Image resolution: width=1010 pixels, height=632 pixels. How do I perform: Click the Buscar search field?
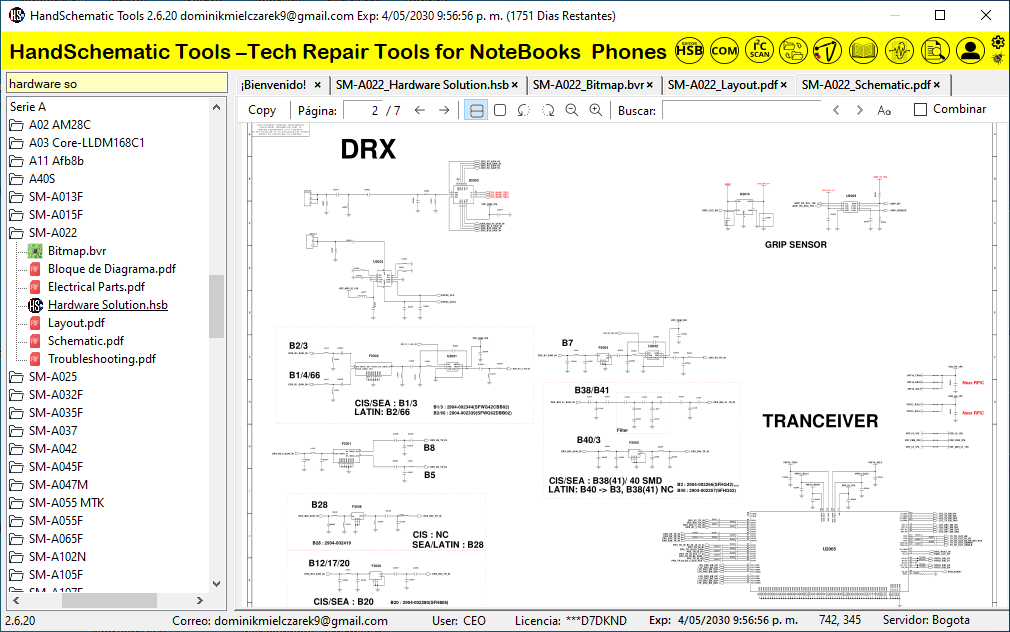point(742,110)
